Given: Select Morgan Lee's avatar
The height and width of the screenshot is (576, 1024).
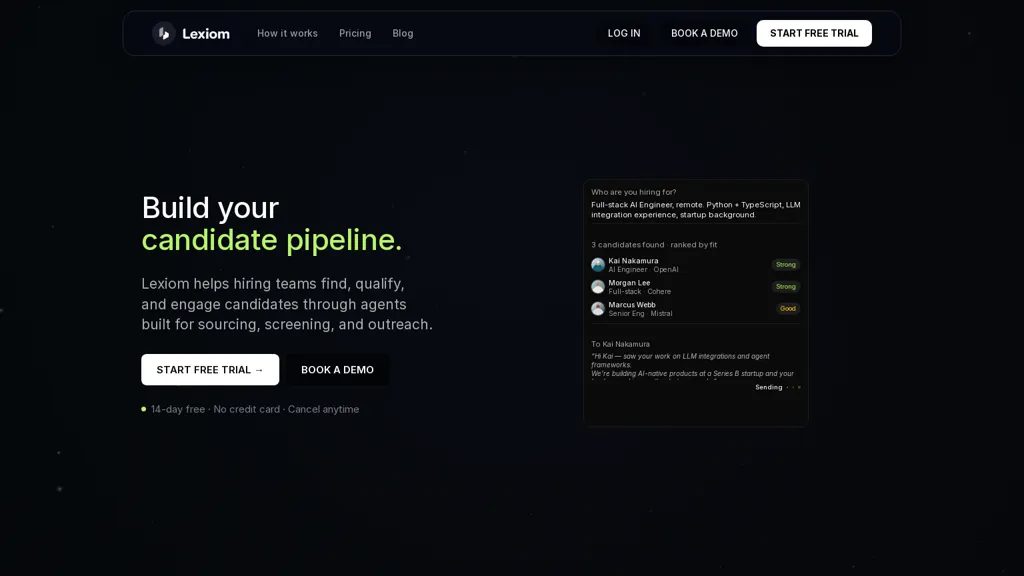Looking at the screenshot, I should pyautogui.click(x=598, y=287).
